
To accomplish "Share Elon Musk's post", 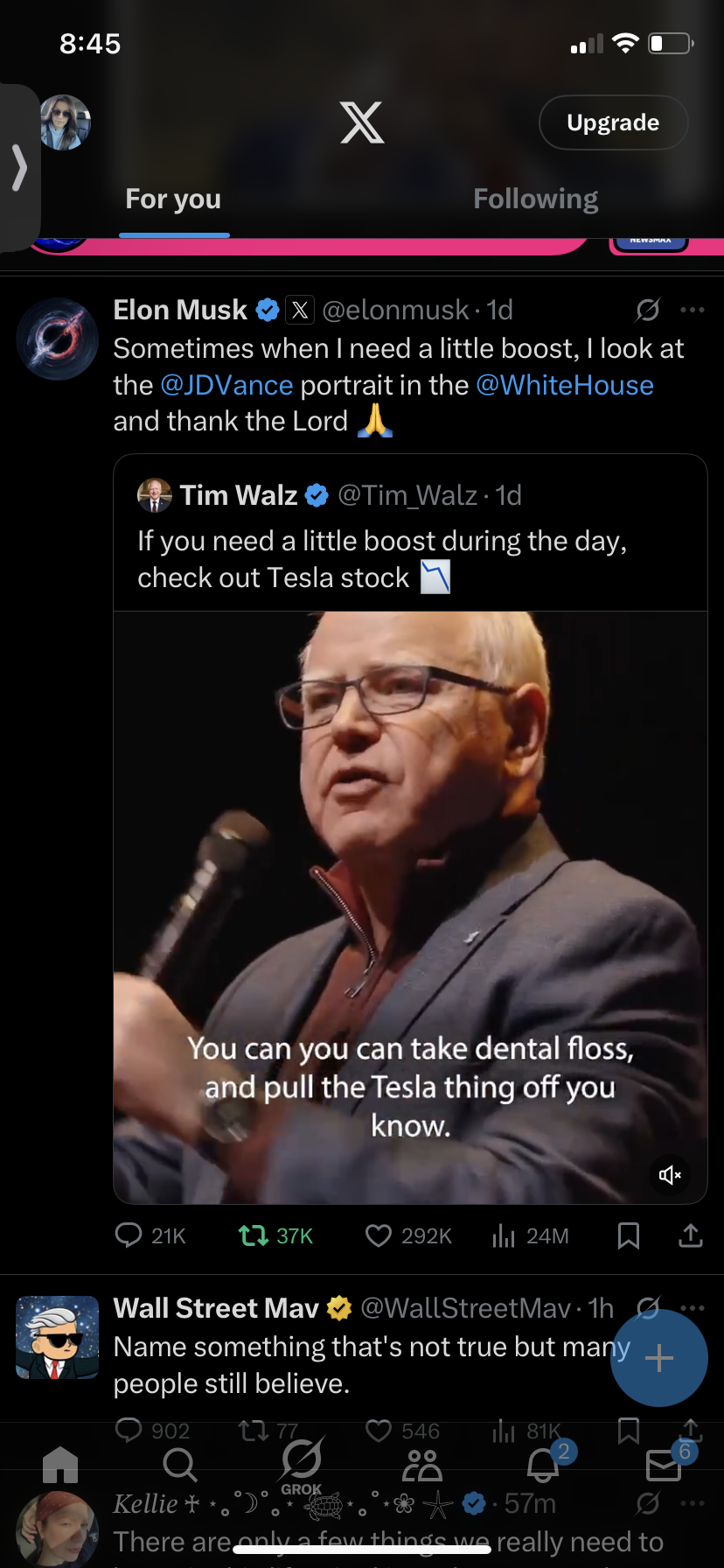I will pyautogui.click(x=691, y=1235).
